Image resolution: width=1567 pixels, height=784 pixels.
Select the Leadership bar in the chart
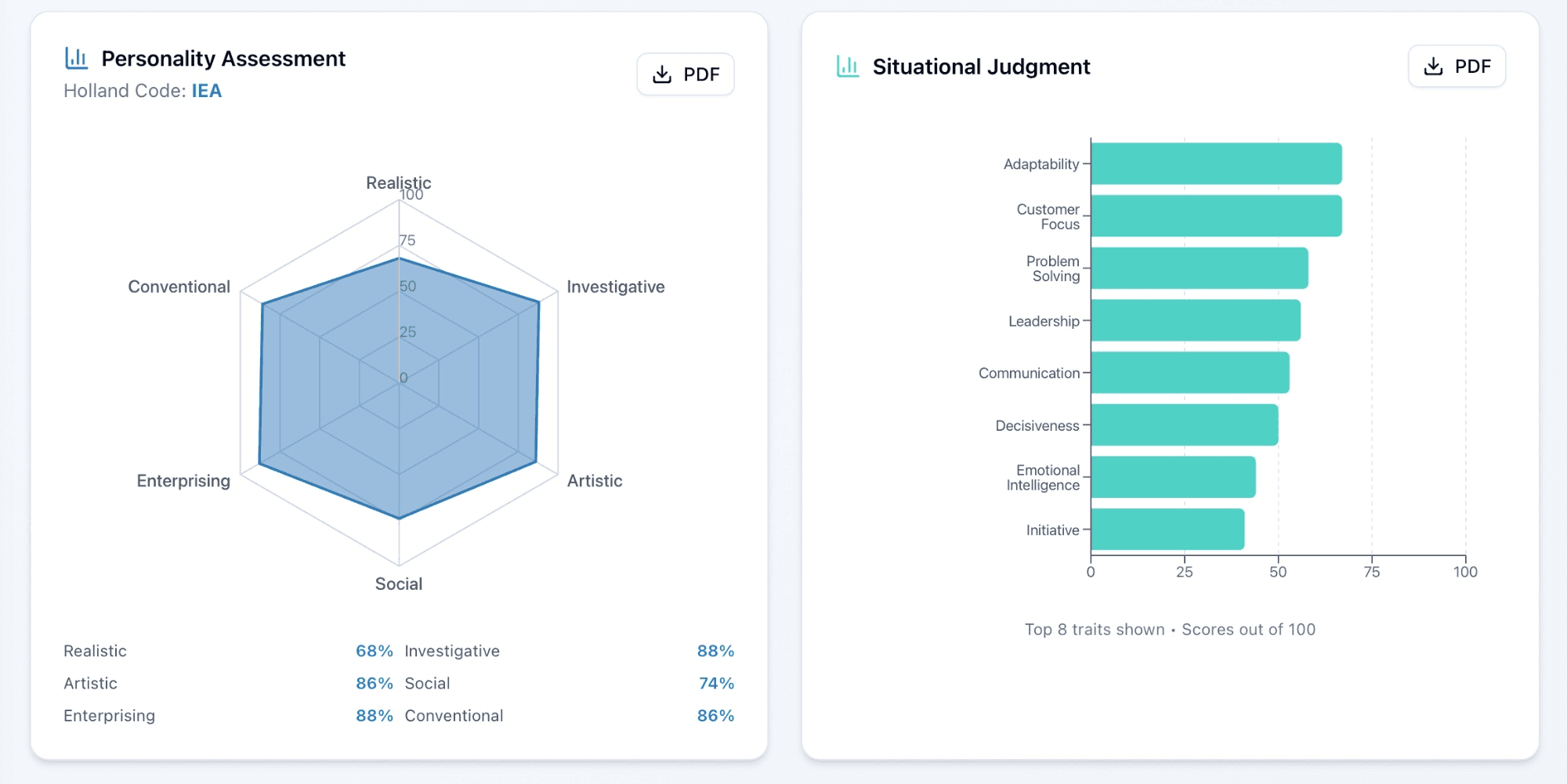[1196, 320]
